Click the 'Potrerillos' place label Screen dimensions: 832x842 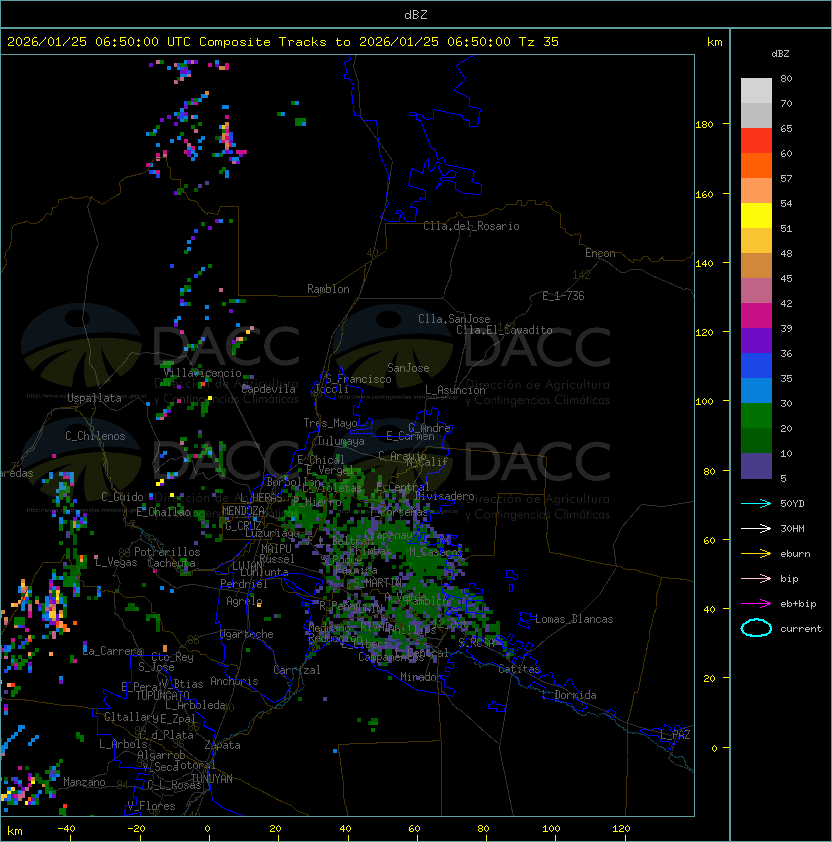pyautogui.click(x=167, y=552)
